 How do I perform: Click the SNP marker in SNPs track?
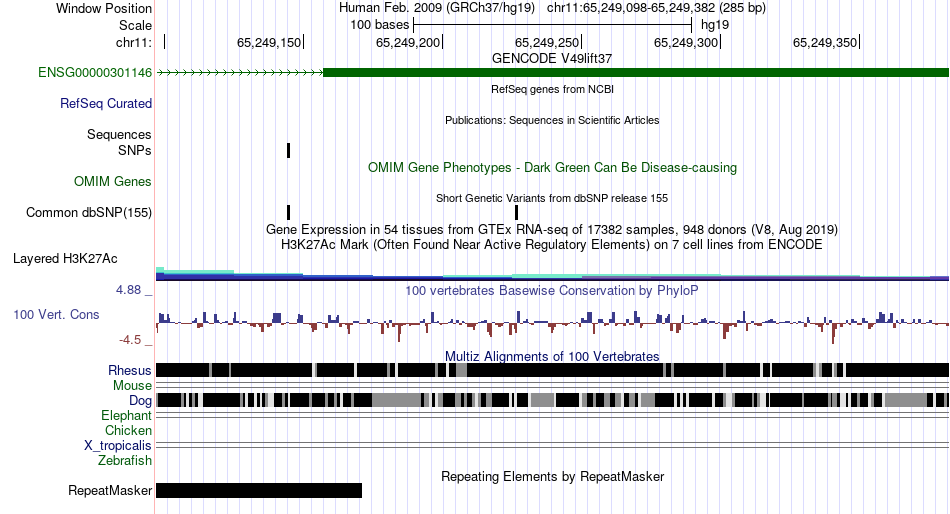[x=288, y=150]
